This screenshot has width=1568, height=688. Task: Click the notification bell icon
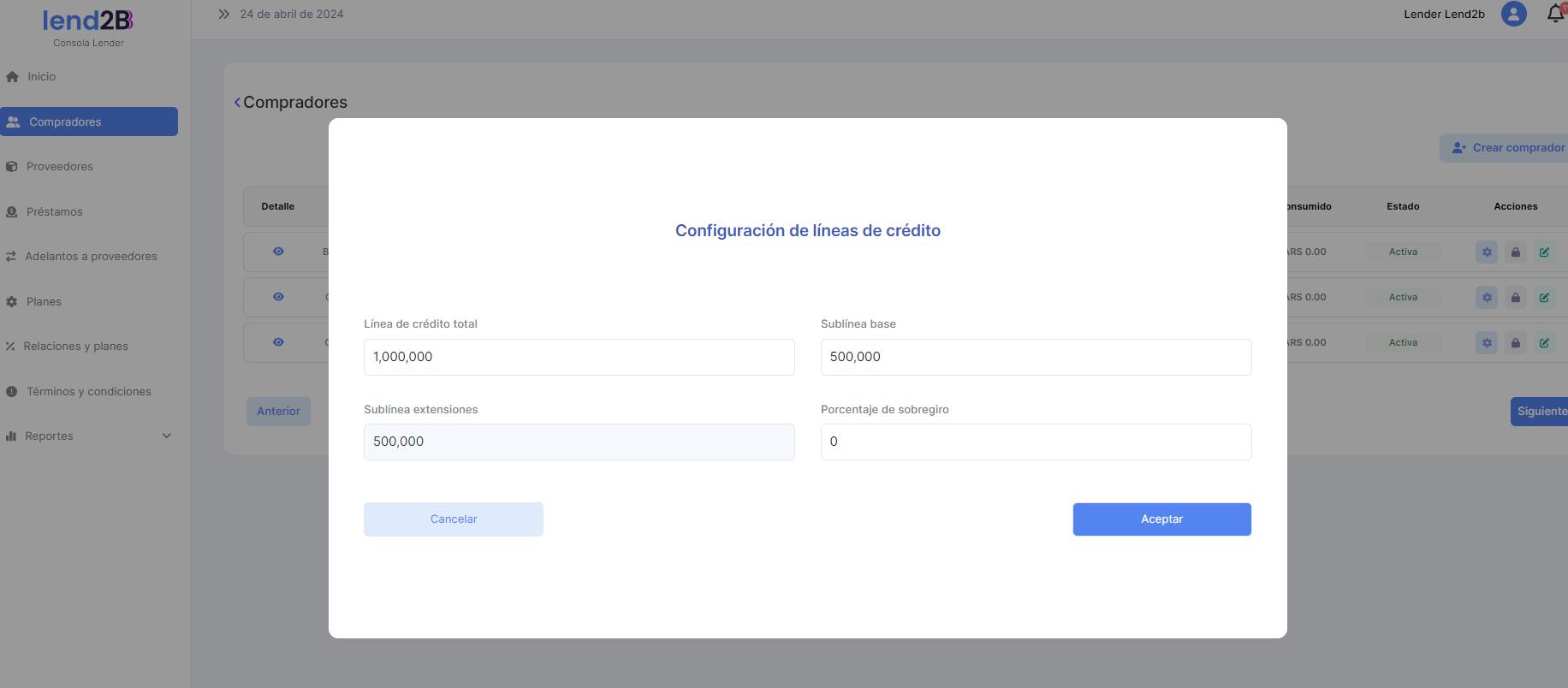pyautogui.click(x=1555, y=14)
